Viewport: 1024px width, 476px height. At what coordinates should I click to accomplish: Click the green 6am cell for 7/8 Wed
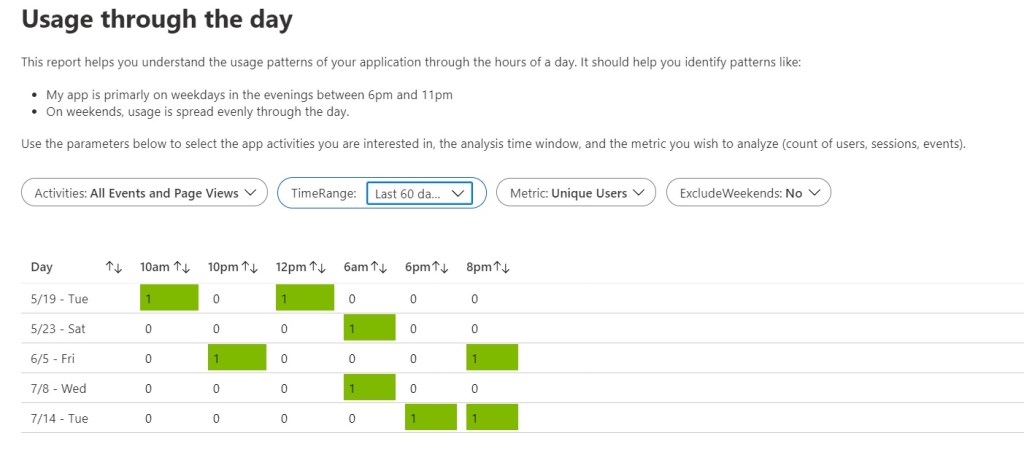pyautogui.click(x=369, y=388)
